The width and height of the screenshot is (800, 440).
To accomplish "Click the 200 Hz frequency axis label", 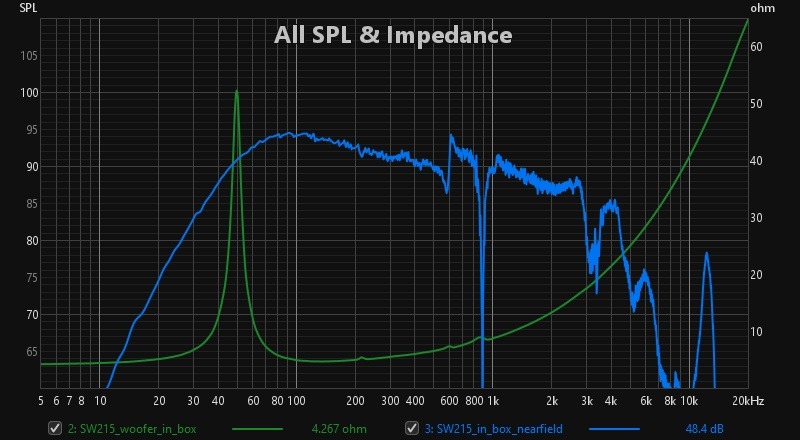I will [356, 401].
